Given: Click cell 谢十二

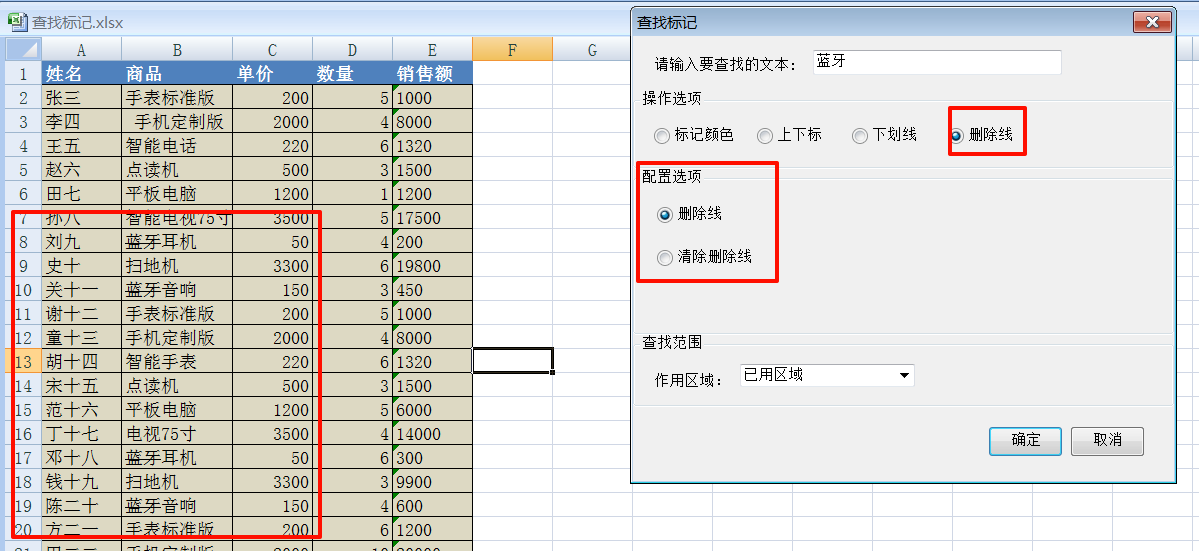Looking at the screenshot, I should [81, 313].
